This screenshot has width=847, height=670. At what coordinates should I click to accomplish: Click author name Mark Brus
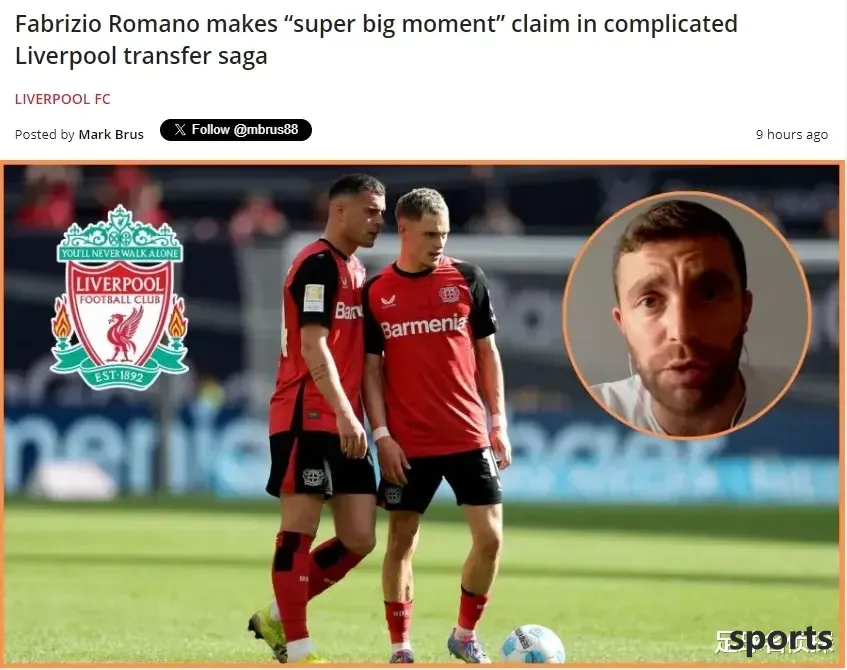pyautogui.click(x=111, y=134)
